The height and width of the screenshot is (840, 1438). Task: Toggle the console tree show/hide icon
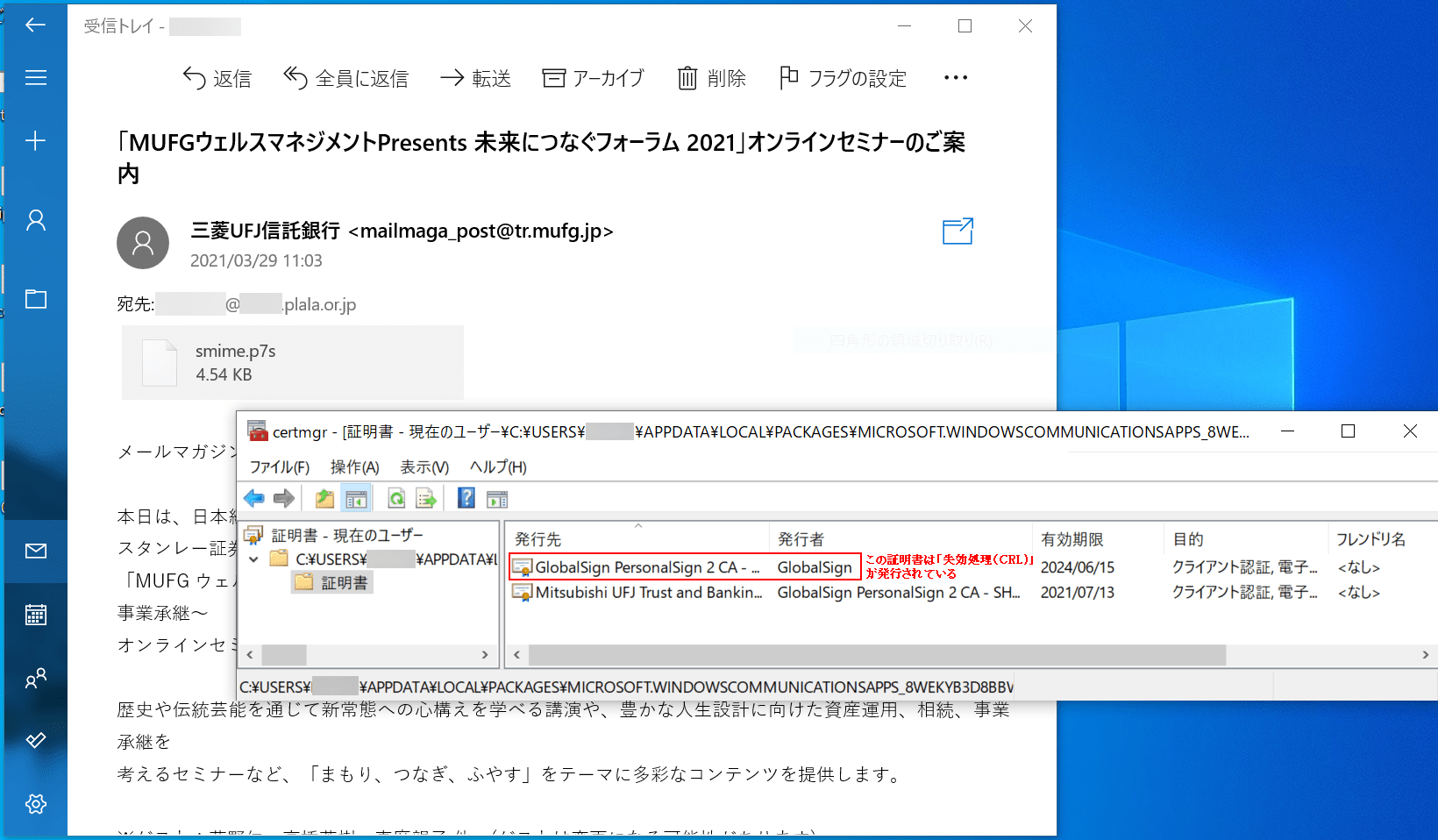[356, 499]
